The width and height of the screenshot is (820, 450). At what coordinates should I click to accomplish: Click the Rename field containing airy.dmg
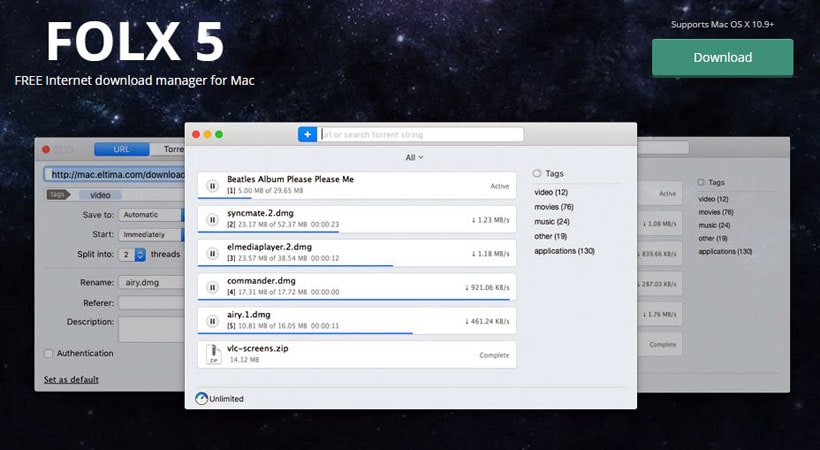coord(152,283)
